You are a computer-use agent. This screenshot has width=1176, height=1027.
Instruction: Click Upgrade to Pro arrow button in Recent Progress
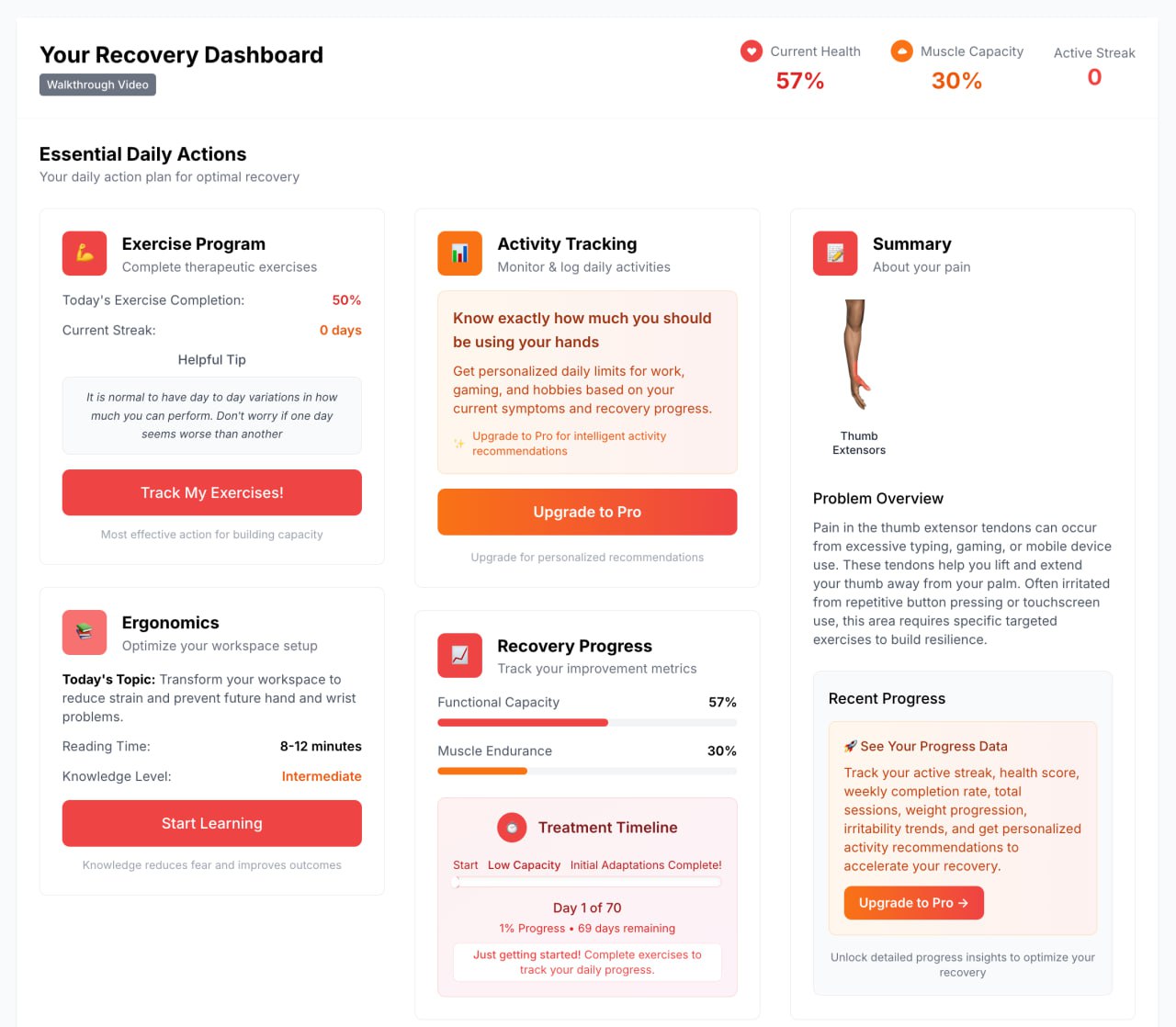[x=913, y=903]
